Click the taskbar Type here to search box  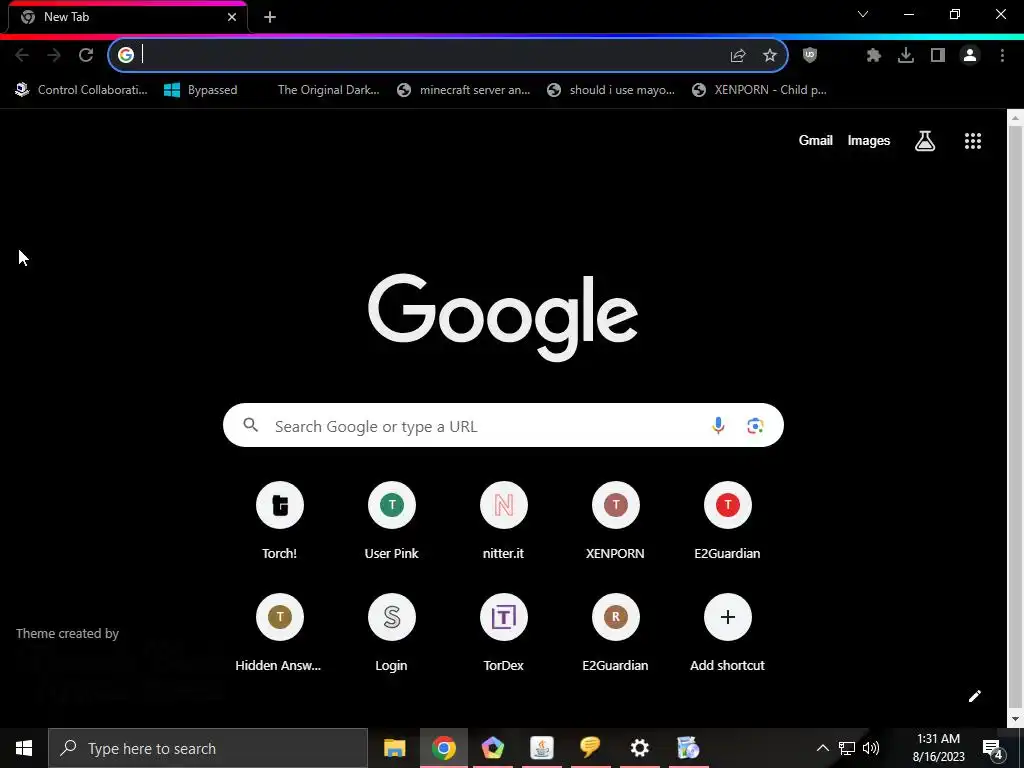[x=208, y=748]
